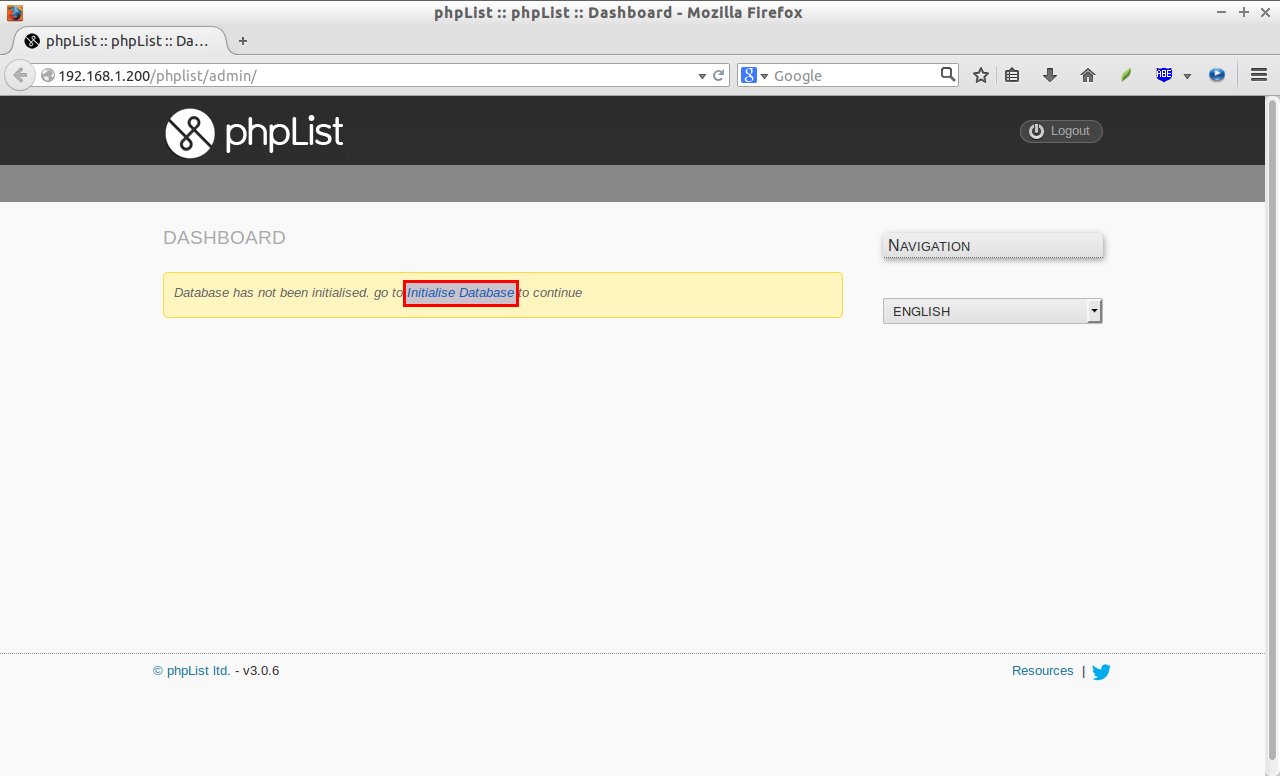Click the search magnifier icon
The width and height of the screenshot is (1280, 776).
948,74
